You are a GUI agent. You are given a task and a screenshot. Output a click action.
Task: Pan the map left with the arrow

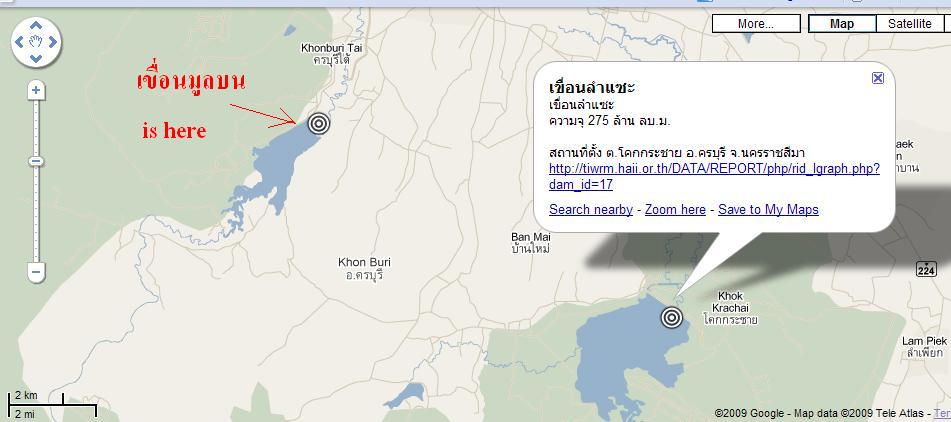(19, 42)
